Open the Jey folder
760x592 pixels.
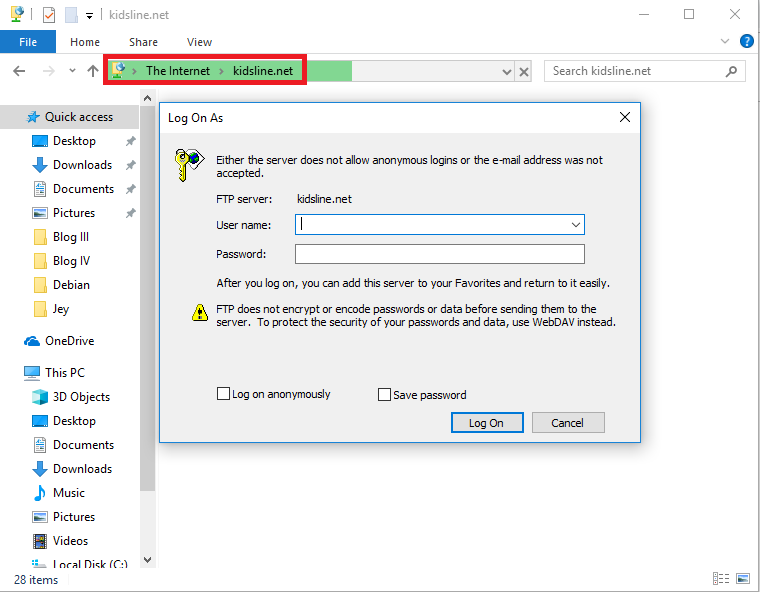pyautogui.click(x=61, y=309)
